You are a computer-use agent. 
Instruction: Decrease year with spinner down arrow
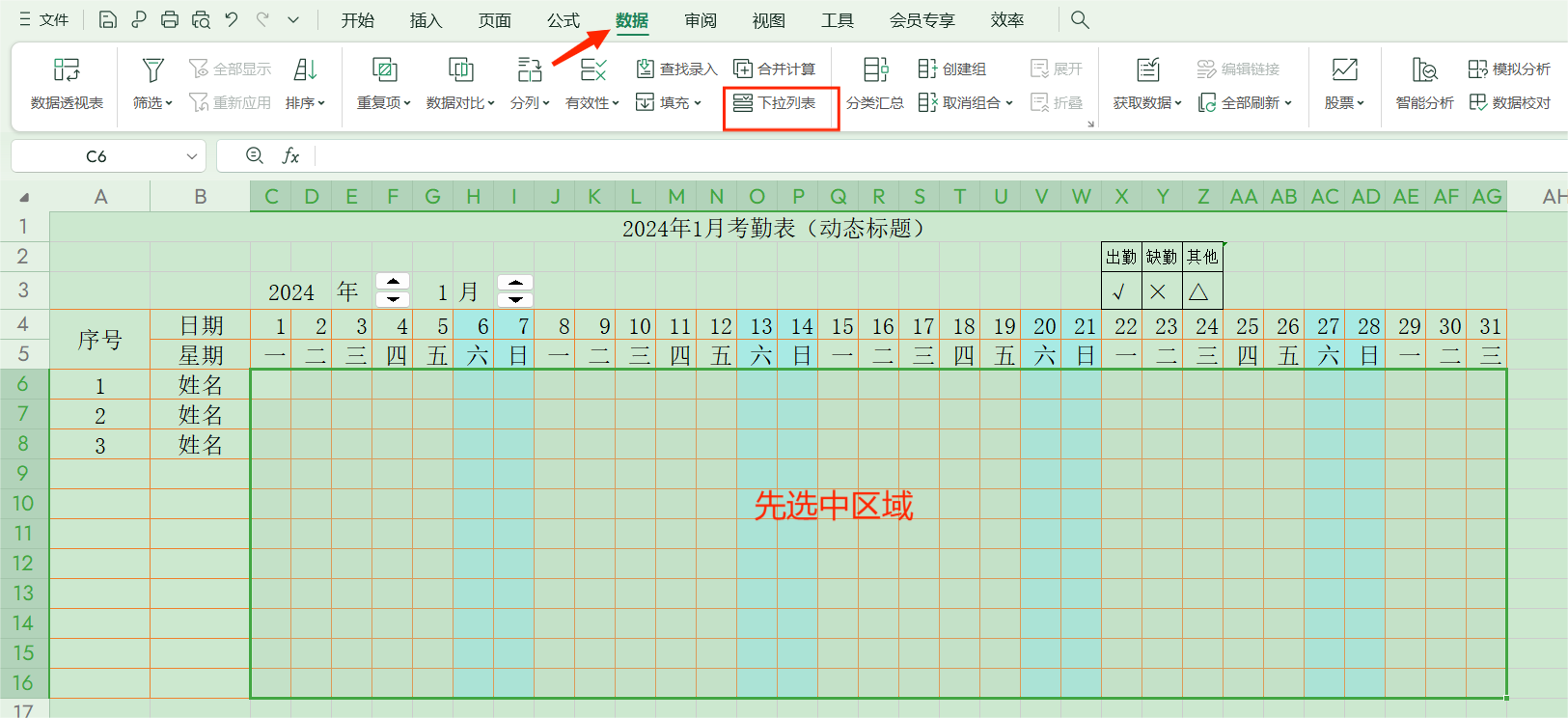pos(393,298)
